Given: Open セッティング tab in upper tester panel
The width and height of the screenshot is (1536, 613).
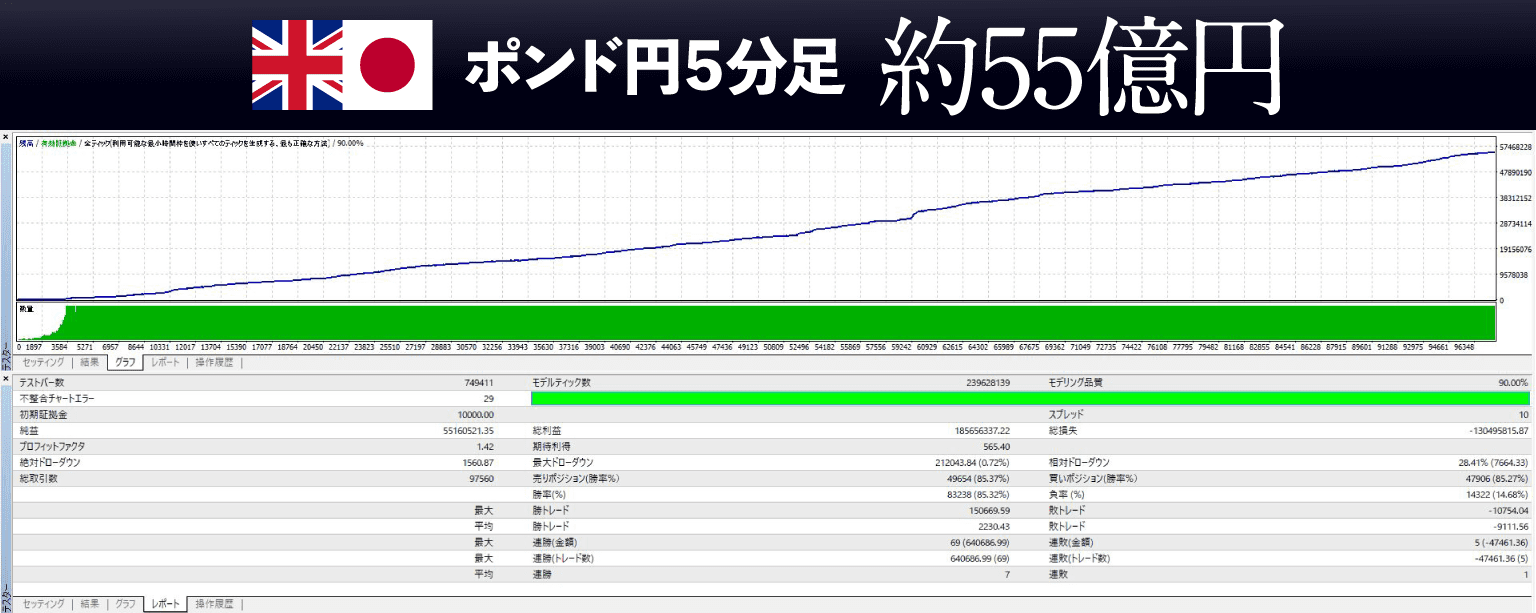Looking at the screenshot, I should tap(43, 363).
